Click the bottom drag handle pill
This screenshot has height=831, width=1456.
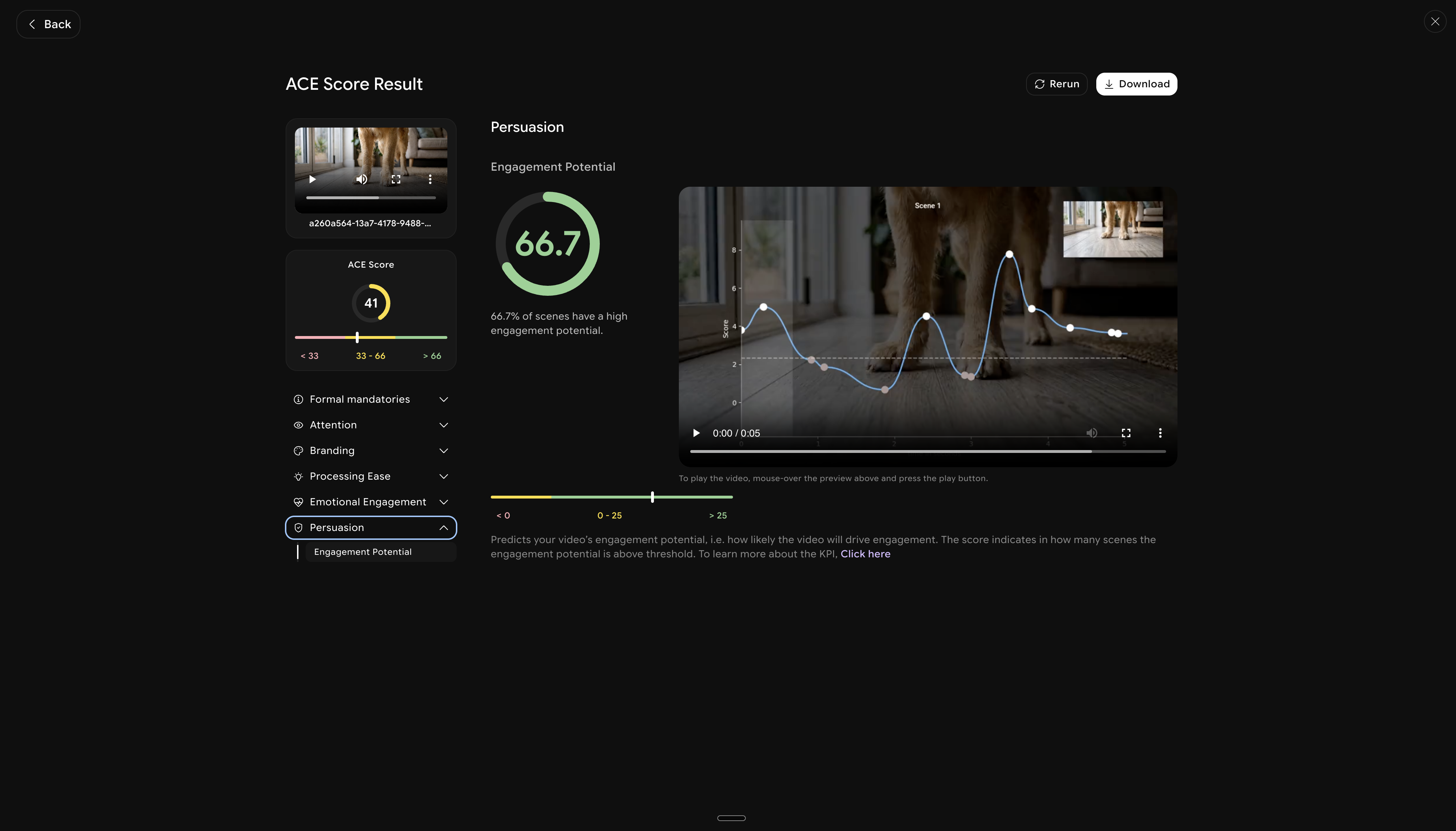(731, 818)
